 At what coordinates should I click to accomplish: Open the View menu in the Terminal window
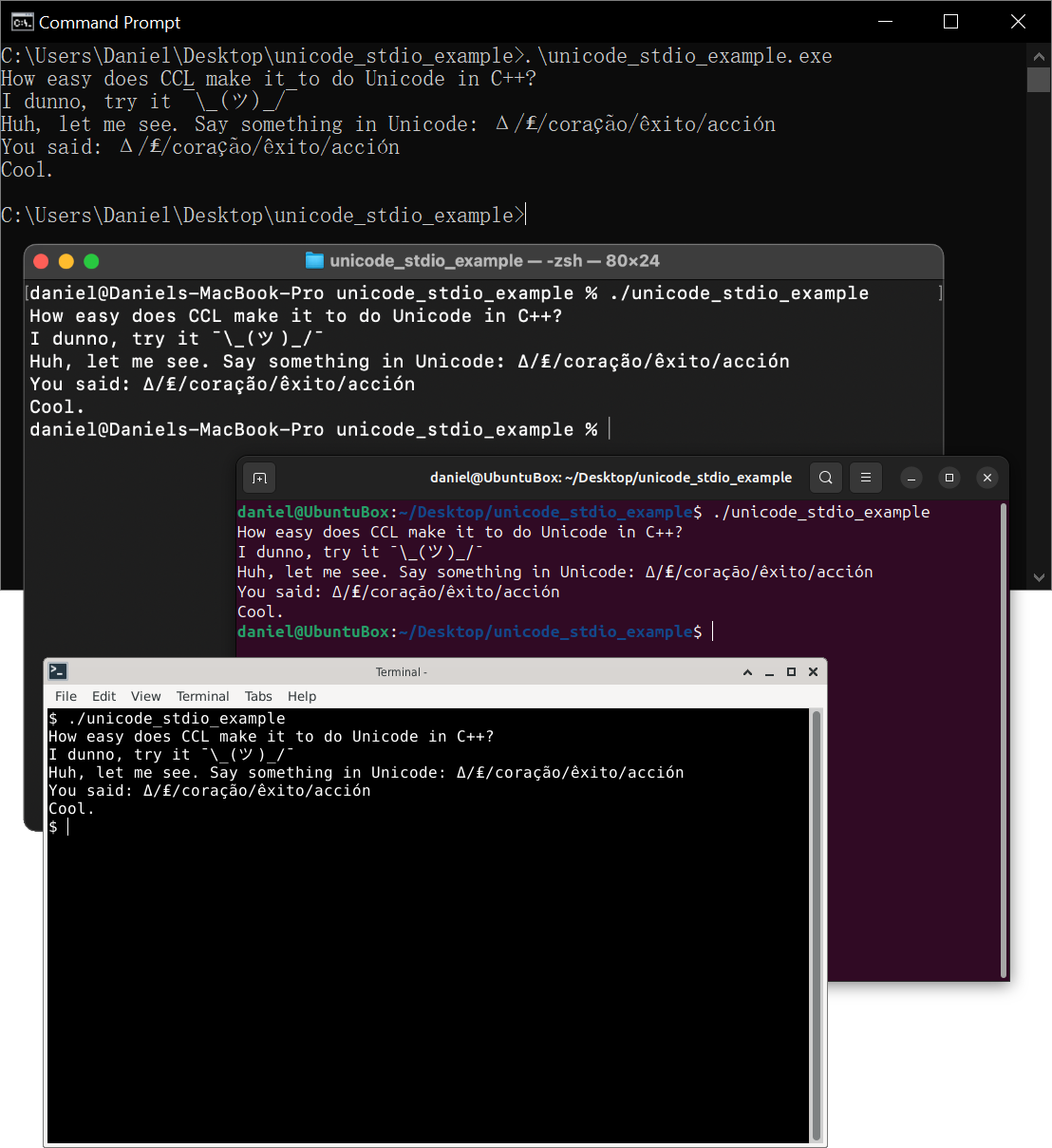pos(145,695)
